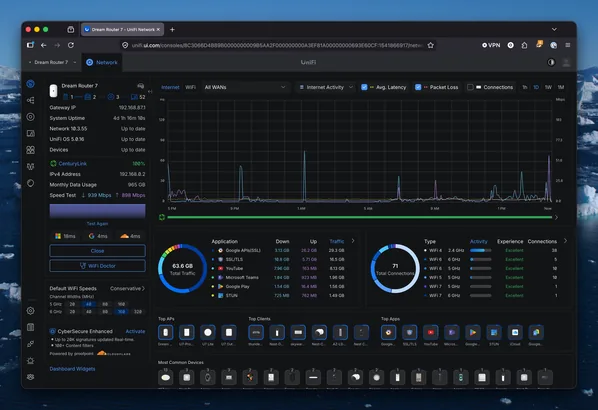
Task: Open UniFi Devices target-circle icon in the sidebar
Action: (31, 117)
